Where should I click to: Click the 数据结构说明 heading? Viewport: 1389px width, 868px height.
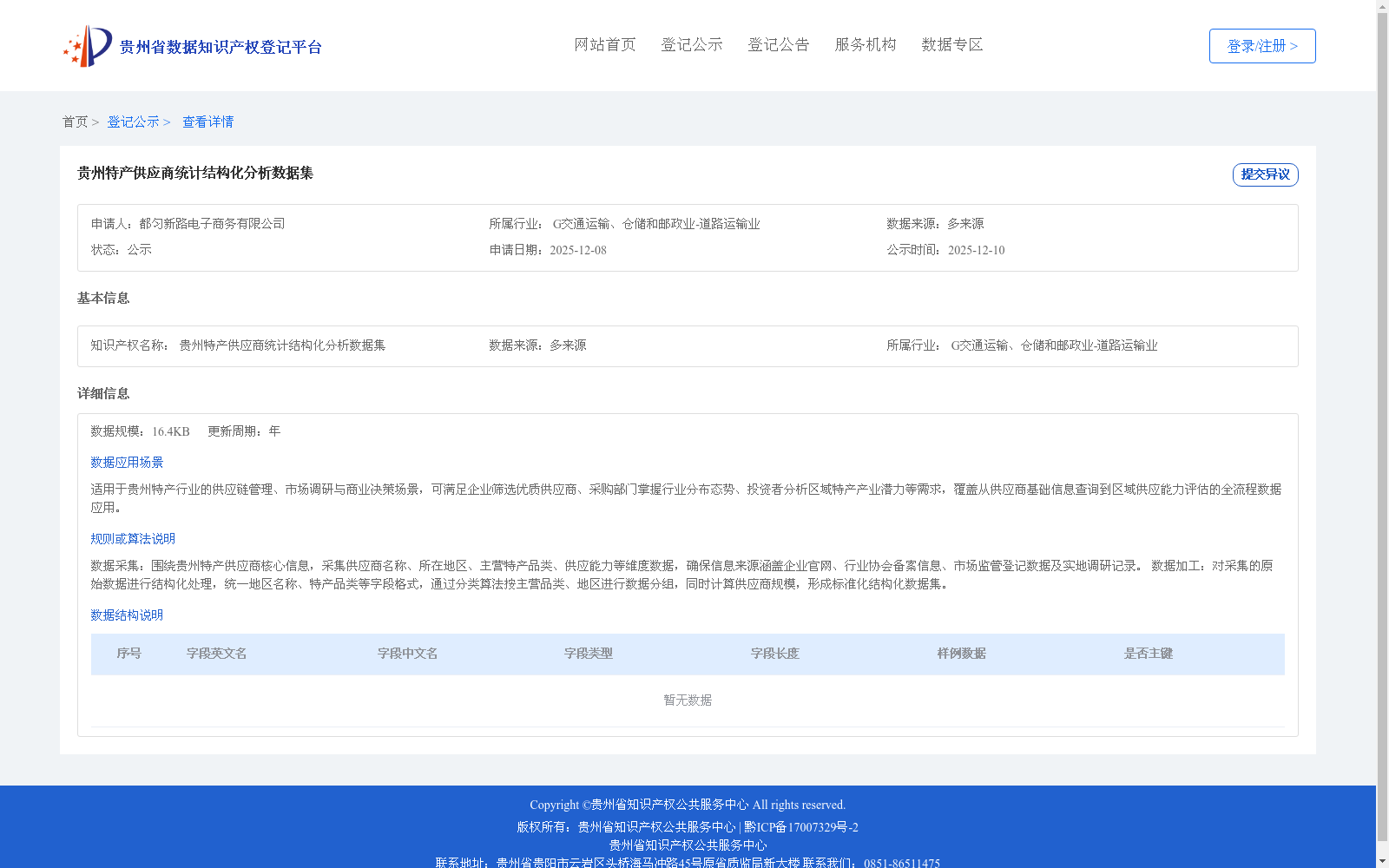[127, 615]
